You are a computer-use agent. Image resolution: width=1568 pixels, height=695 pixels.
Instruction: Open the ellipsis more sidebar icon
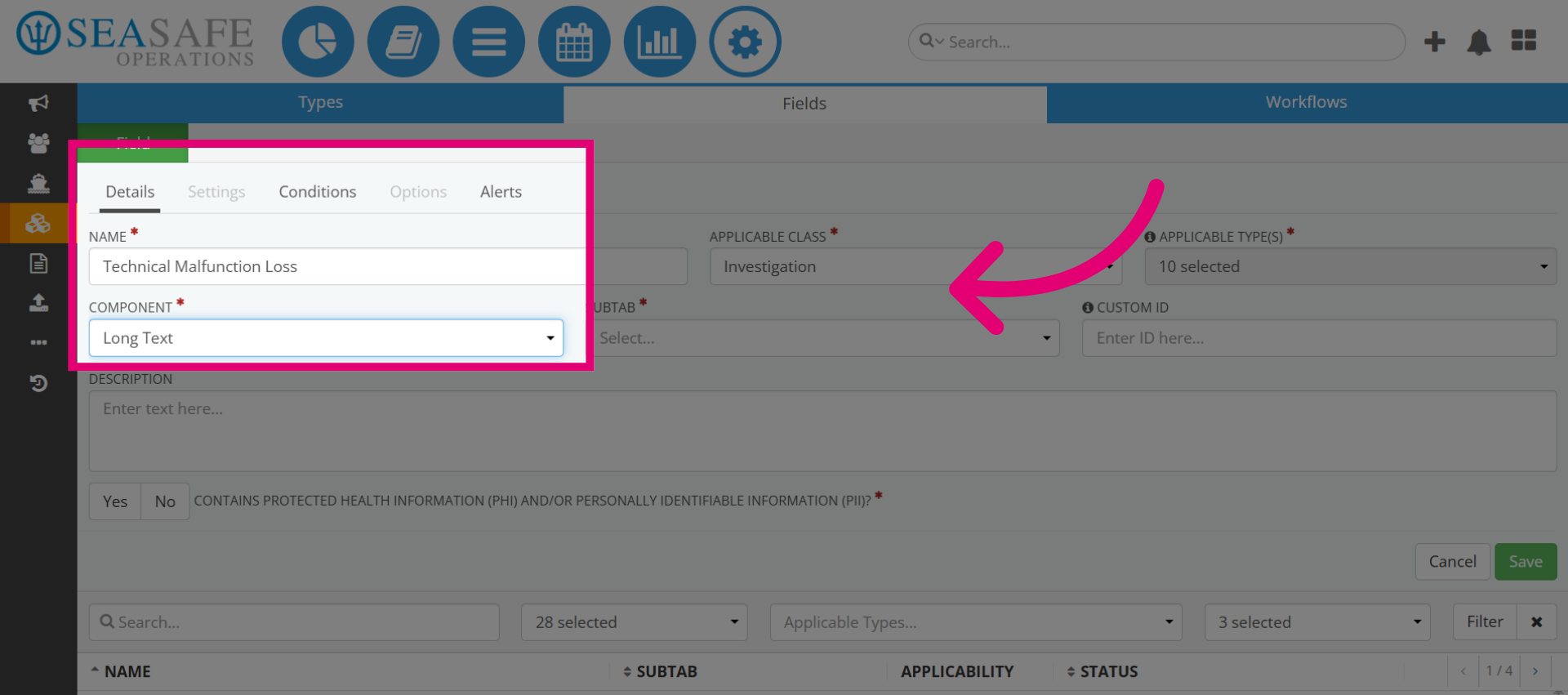(x=38, y=342)
